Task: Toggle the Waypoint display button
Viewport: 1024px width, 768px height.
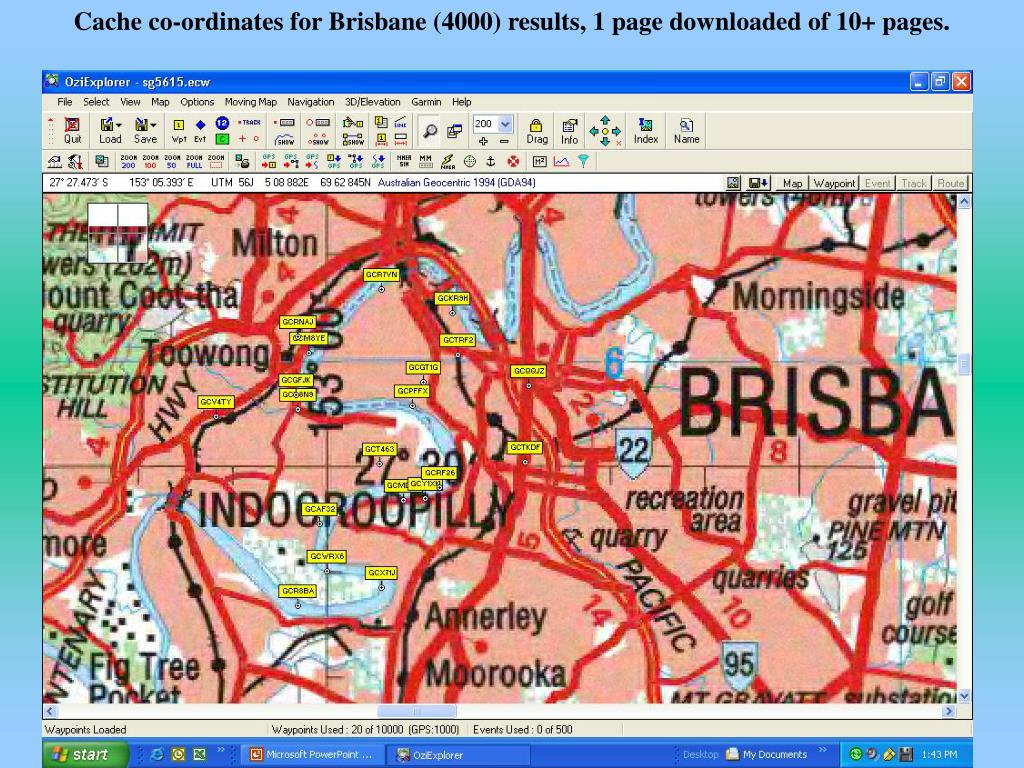Action: tap(834, 184)
